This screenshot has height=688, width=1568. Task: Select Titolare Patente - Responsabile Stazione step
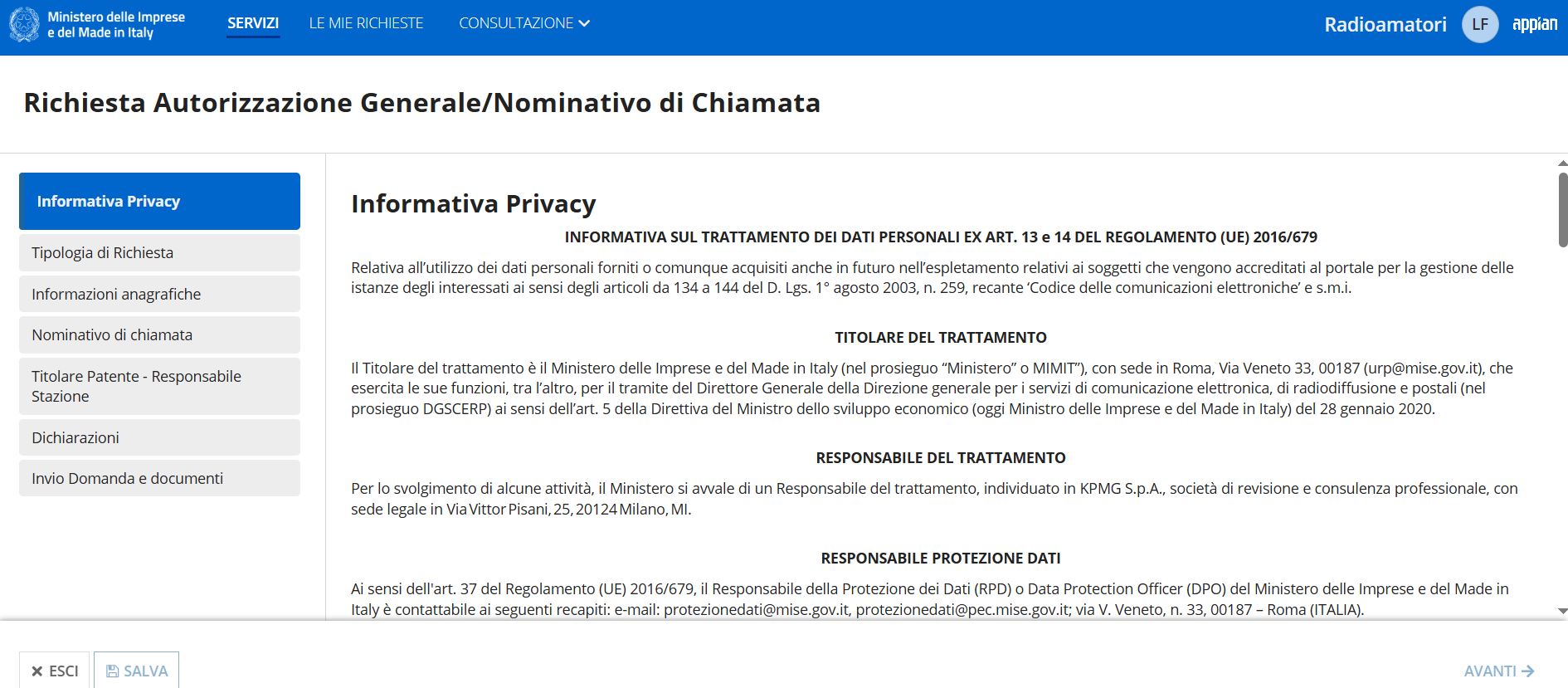pos(159,386)
